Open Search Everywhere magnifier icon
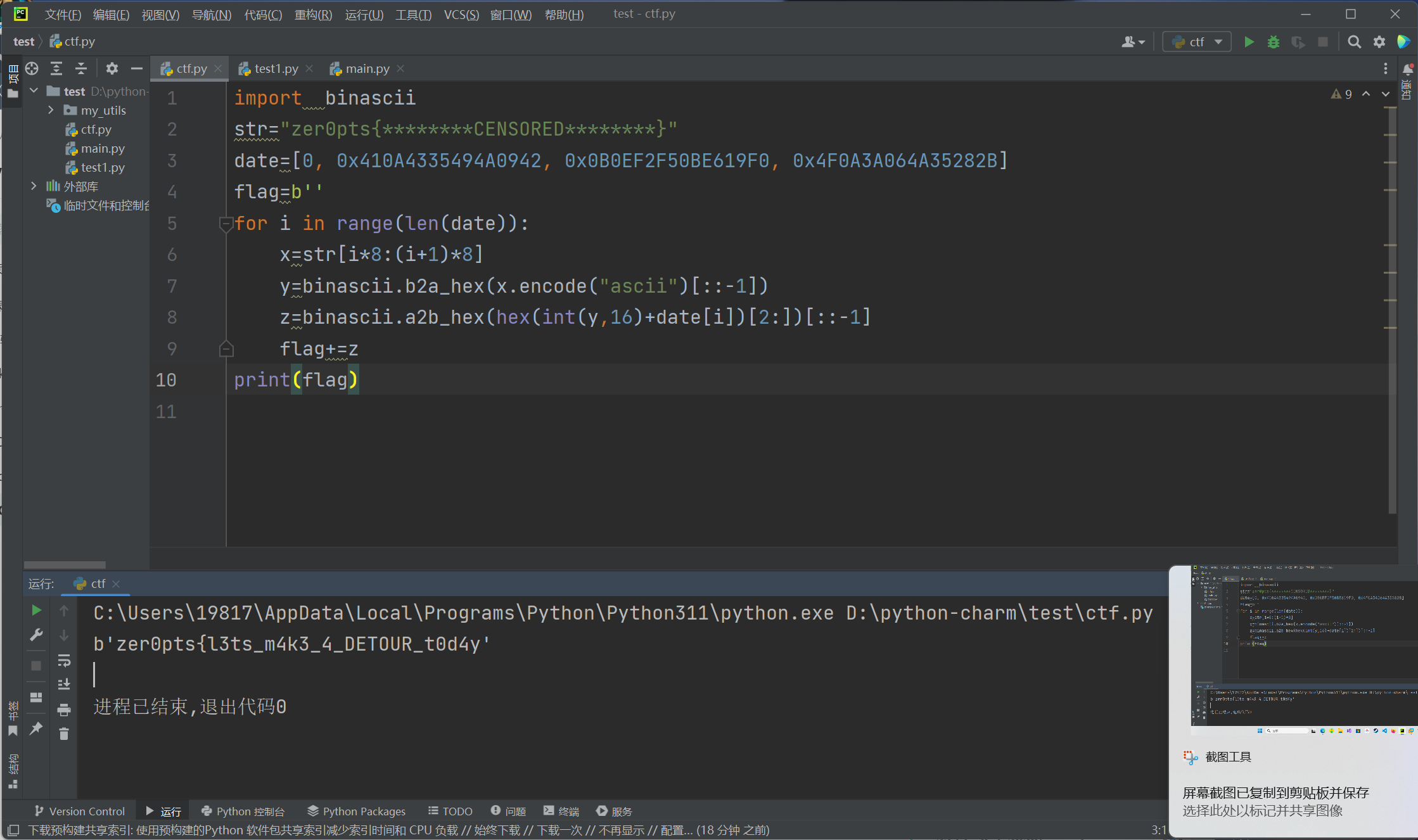The width and height of the screenshot is (1418, 840). pos(1354,42)
